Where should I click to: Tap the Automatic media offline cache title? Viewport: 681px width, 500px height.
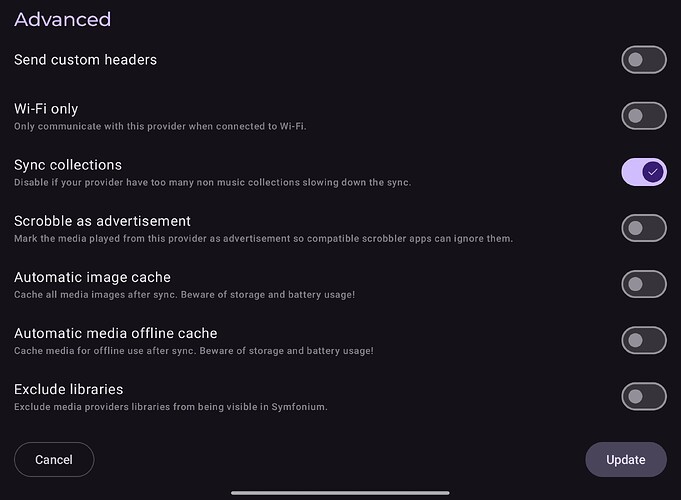116,333
